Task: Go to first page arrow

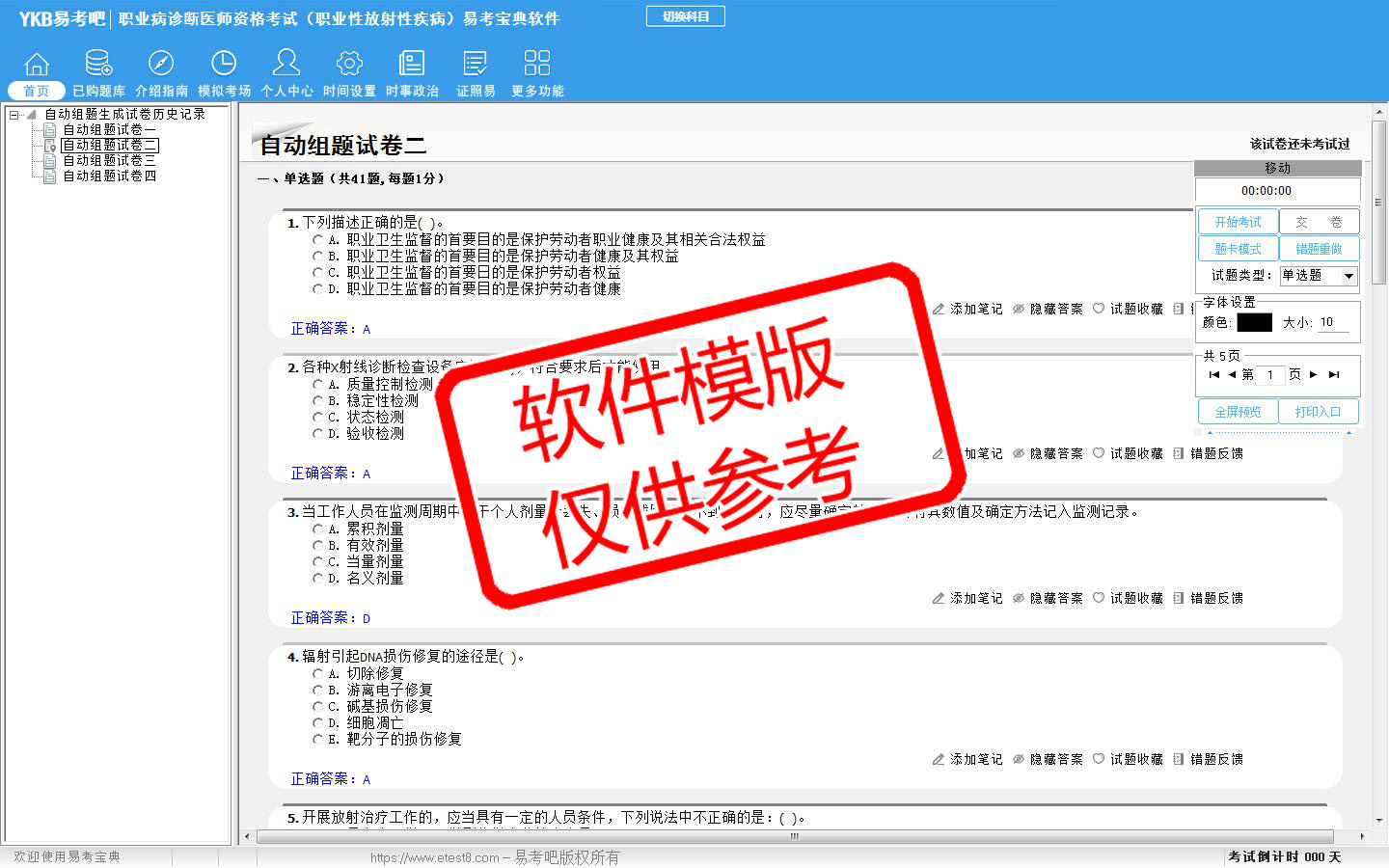Action: click(x=1213, y=374)
